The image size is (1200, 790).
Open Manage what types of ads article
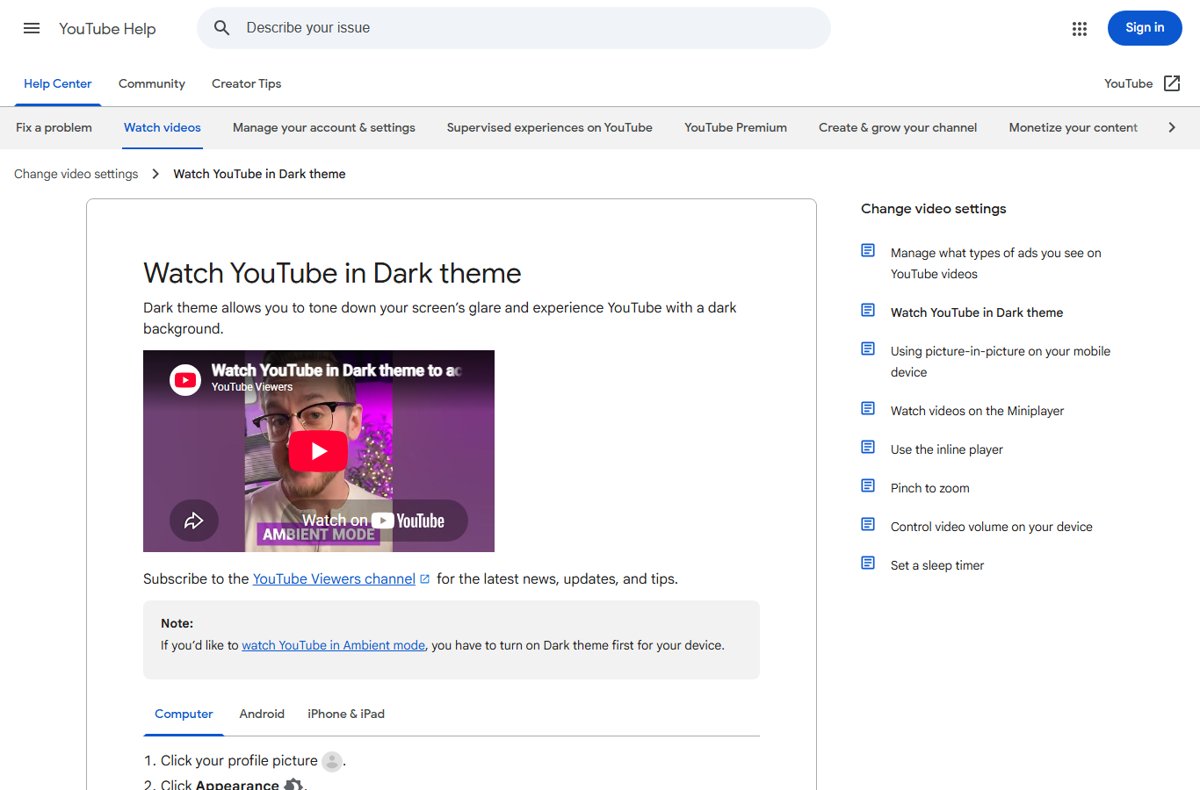[x=996, y=263]
